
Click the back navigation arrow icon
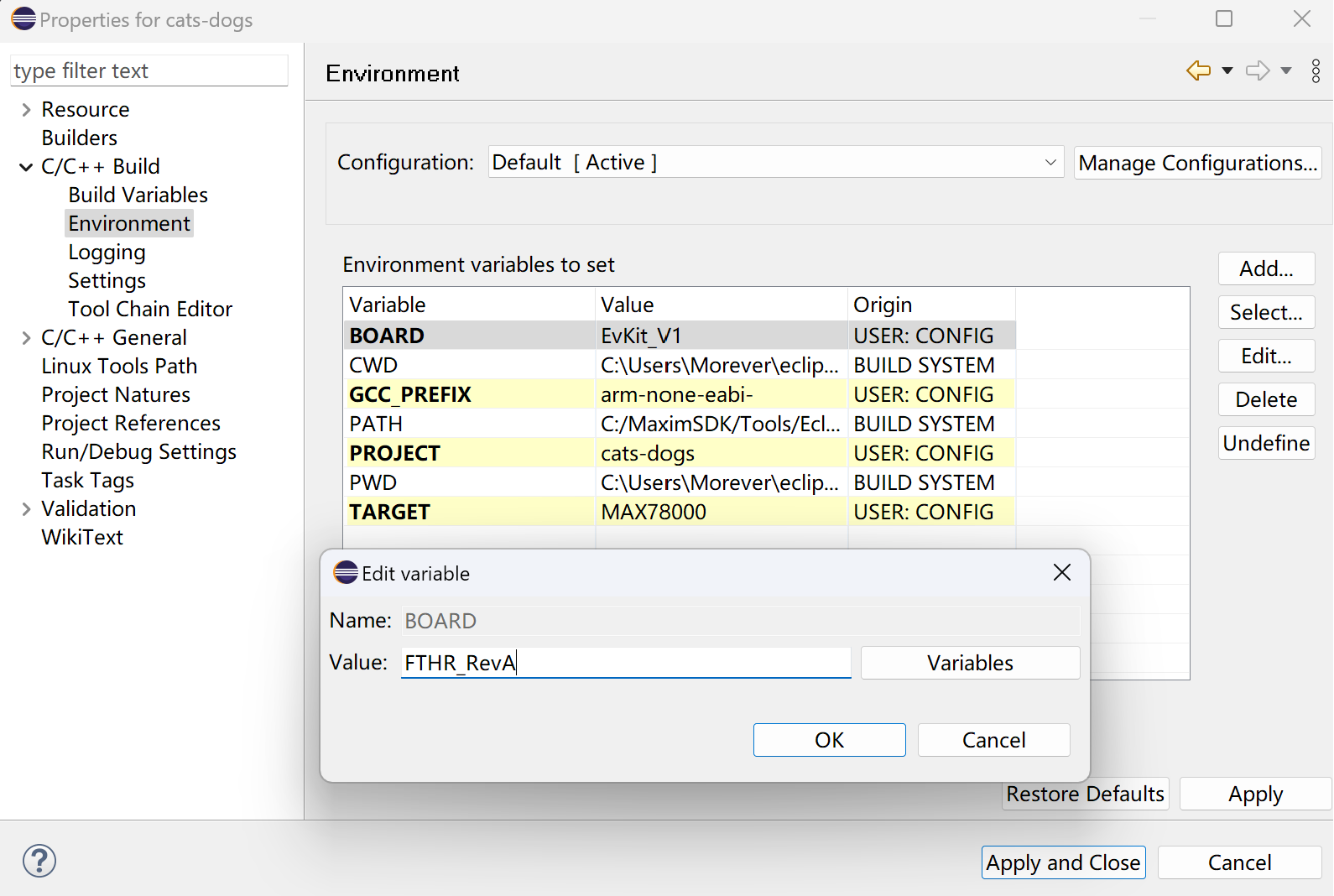point(1198,70)
